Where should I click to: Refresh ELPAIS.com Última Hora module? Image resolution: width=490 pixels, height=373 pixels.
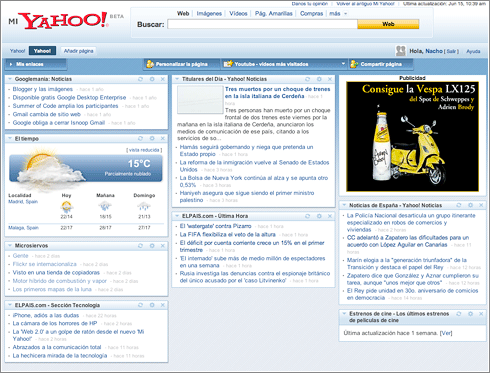[307, 216]
